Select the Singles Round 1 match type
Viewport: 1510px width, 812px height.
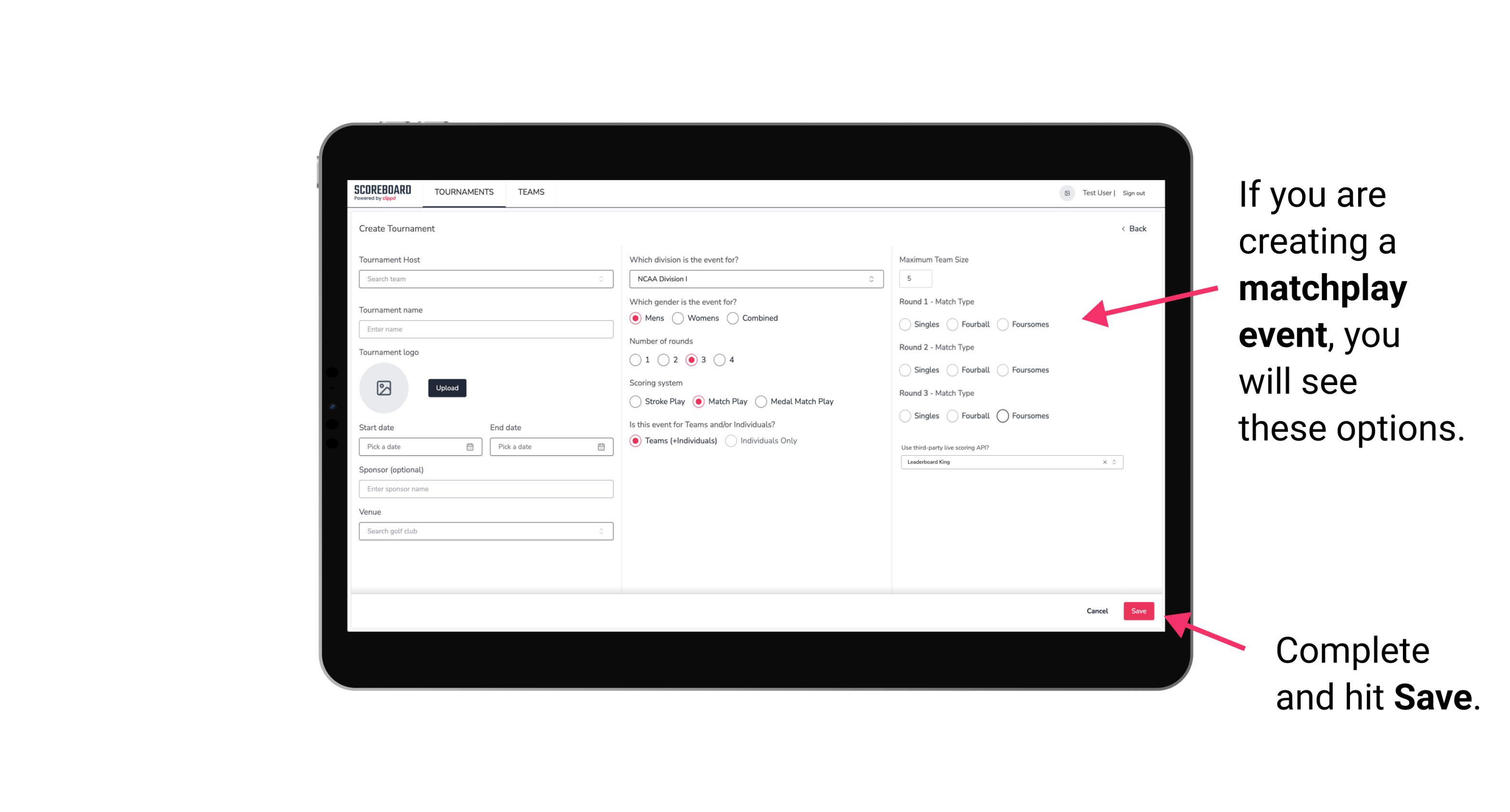(905, 324)
